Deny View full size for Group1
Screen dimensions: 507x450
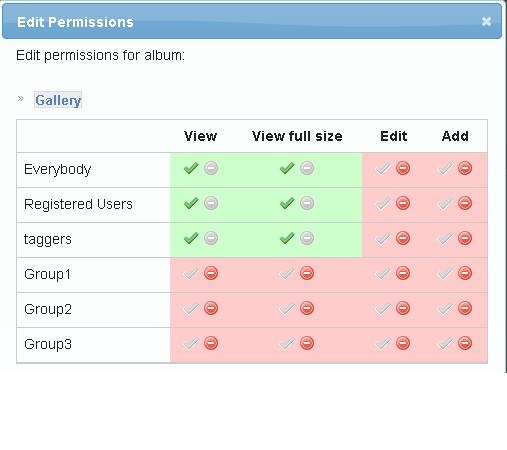click(x=307, y=273)
